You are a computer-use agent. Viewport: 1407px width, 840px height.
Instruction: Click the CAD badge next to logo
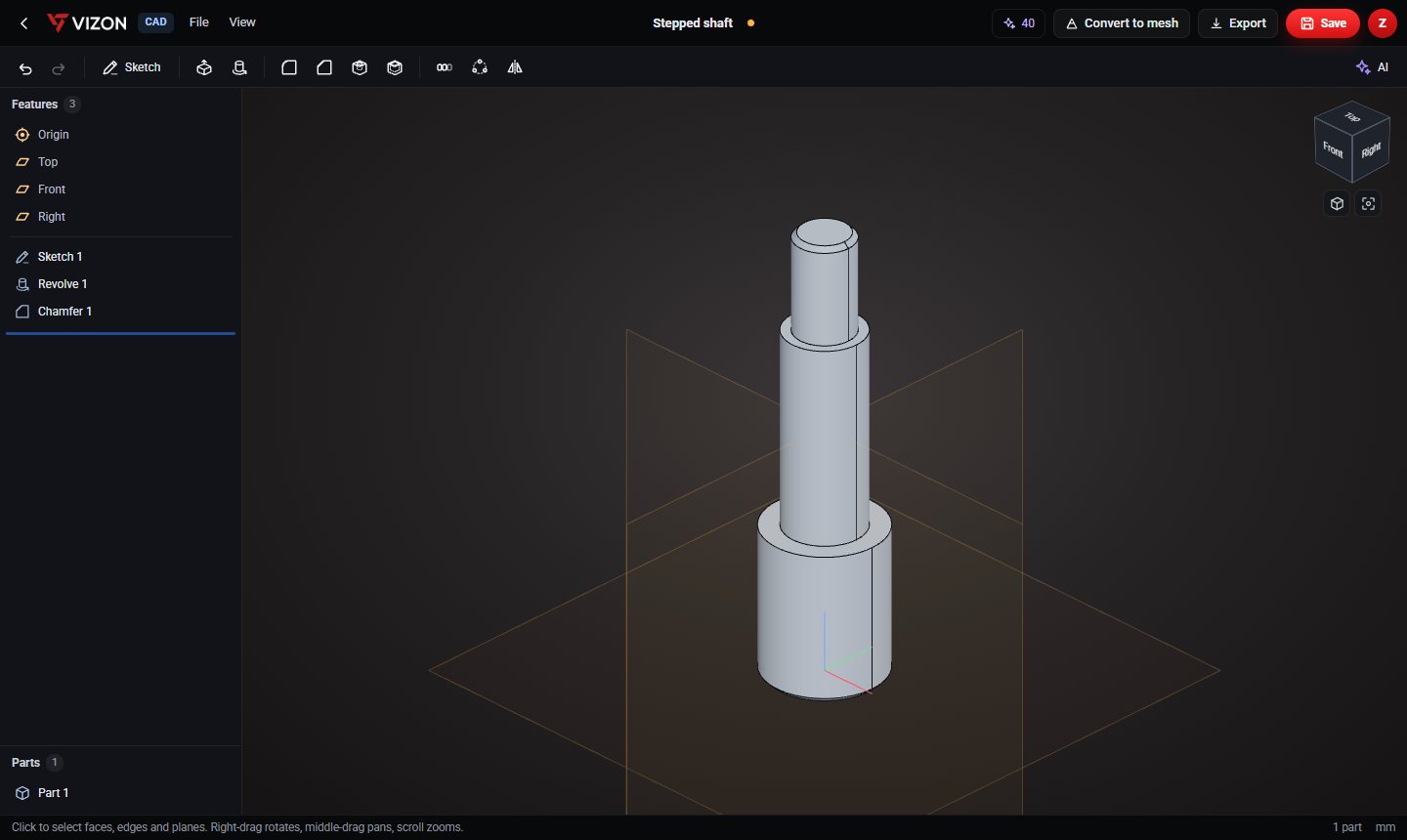coord(155,21)
